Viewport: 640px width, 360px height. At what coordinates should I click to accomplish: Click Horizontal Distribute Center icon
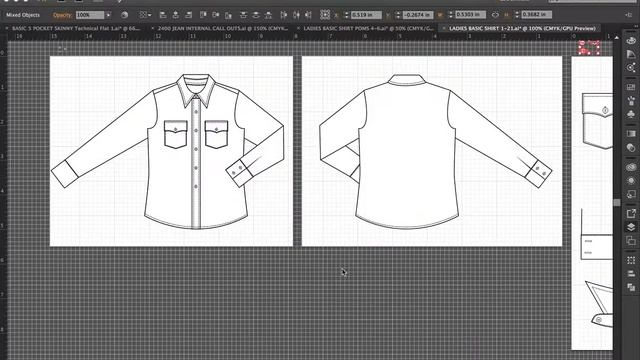coord(296,15)
